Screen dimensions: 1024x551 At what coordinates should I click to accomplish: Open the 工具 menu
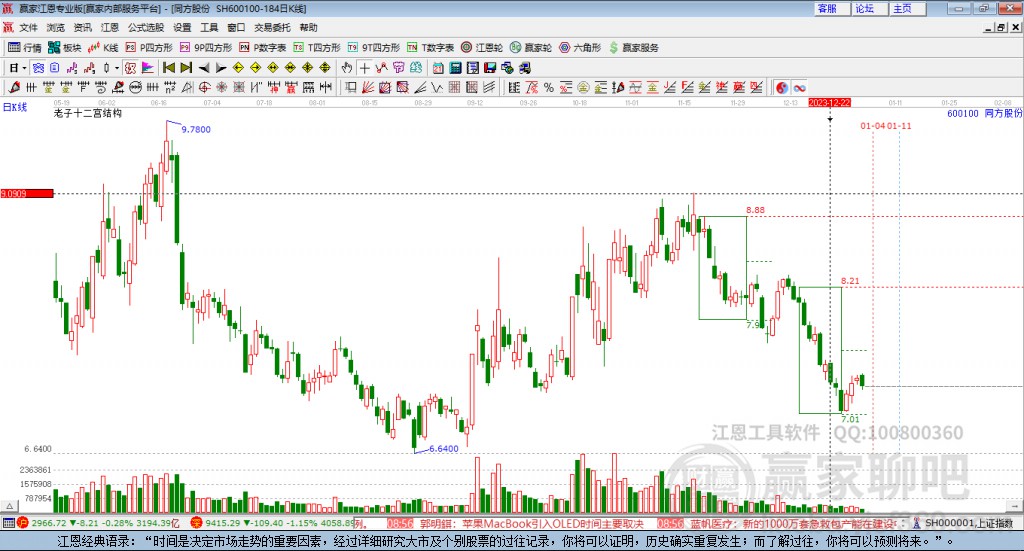pyautogui.click(x=209, y=27)
